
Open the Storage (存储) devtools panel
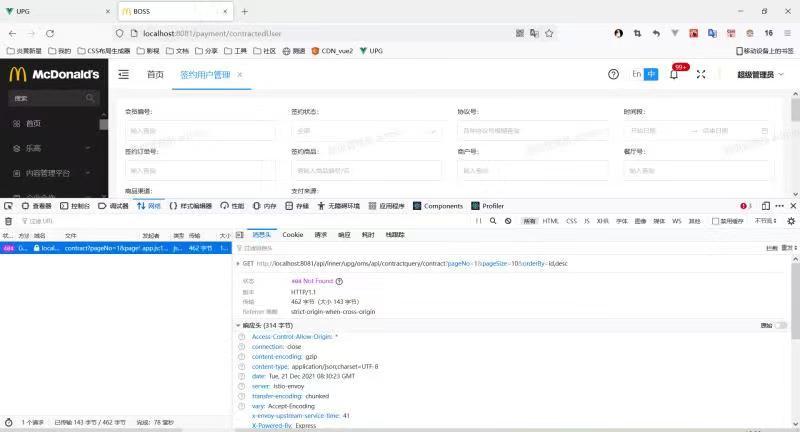point(297,206)
